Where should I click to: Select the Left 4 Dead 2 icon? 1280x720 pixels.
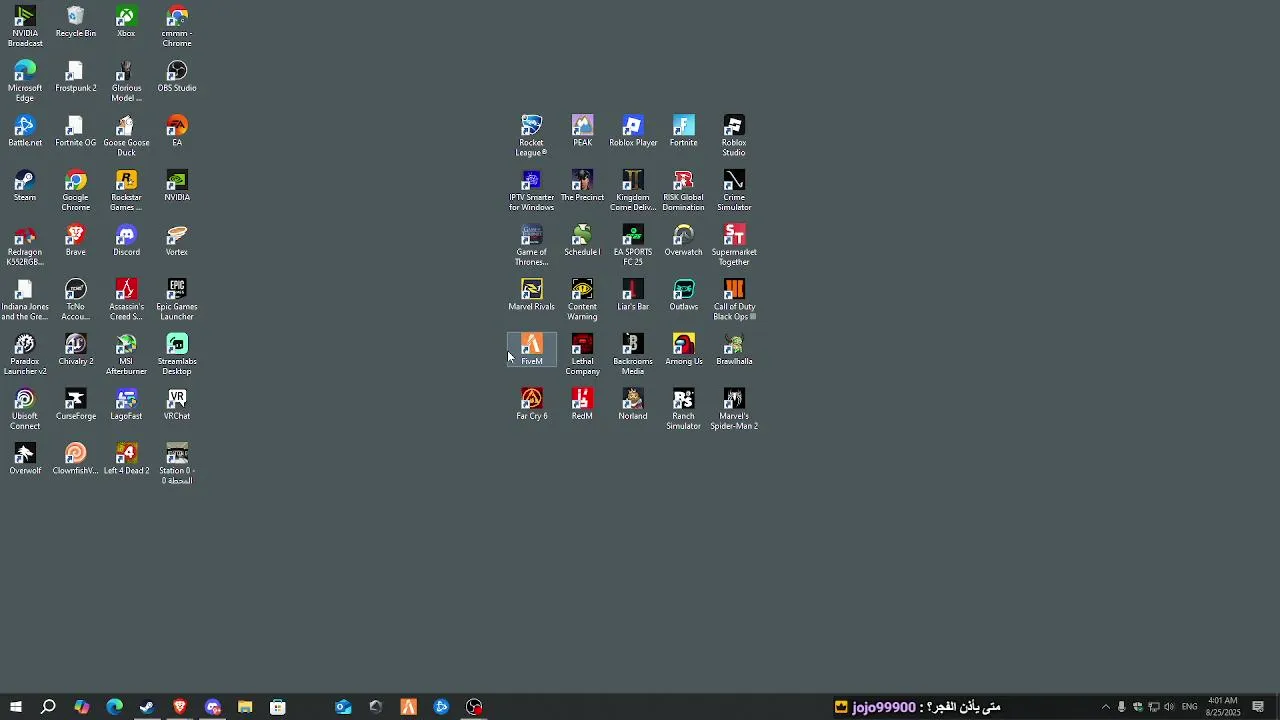(x=126, y=460)
